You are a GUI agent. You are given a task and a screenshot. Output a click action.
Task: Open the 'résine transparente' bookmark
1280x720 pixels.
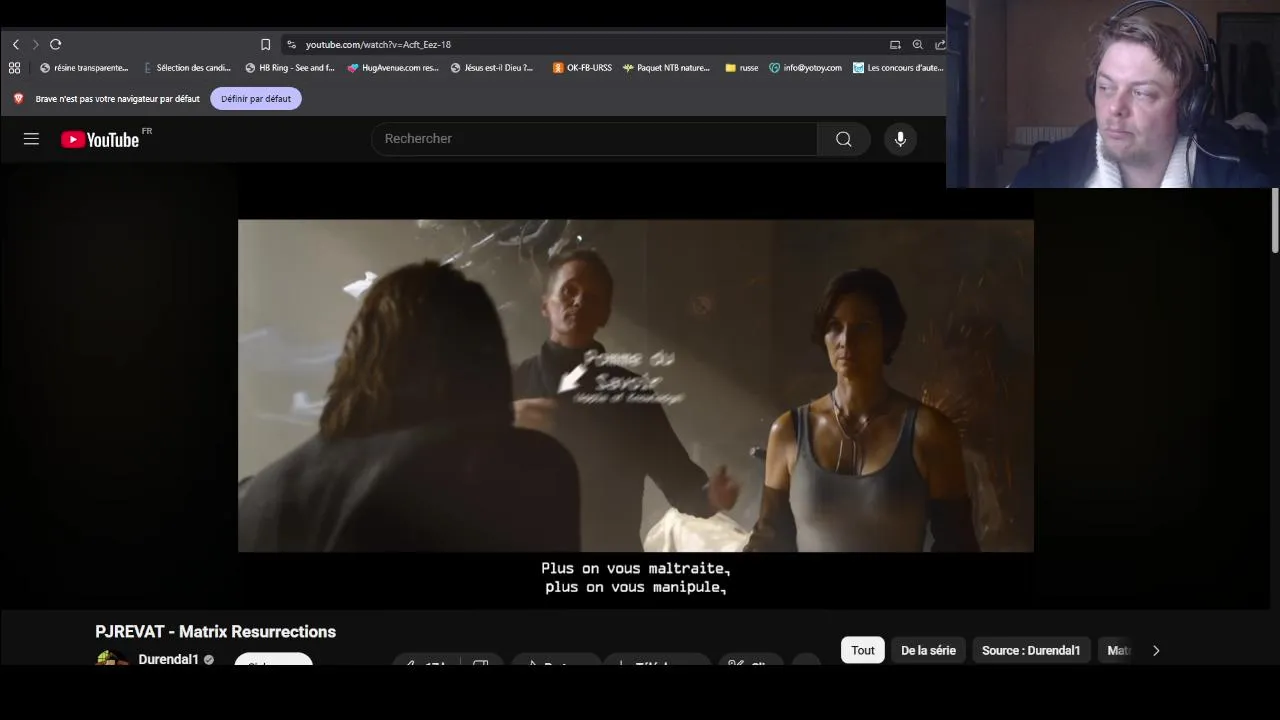pyautogui.click(x=84, y=68)
